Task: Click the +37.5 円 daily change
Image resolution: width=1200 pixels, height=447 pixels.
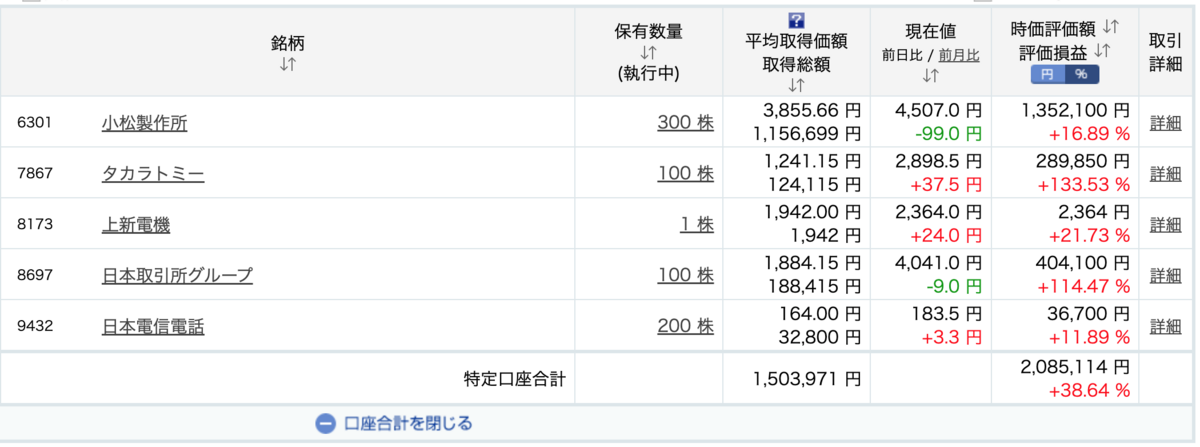Action: tap(946, 183)
